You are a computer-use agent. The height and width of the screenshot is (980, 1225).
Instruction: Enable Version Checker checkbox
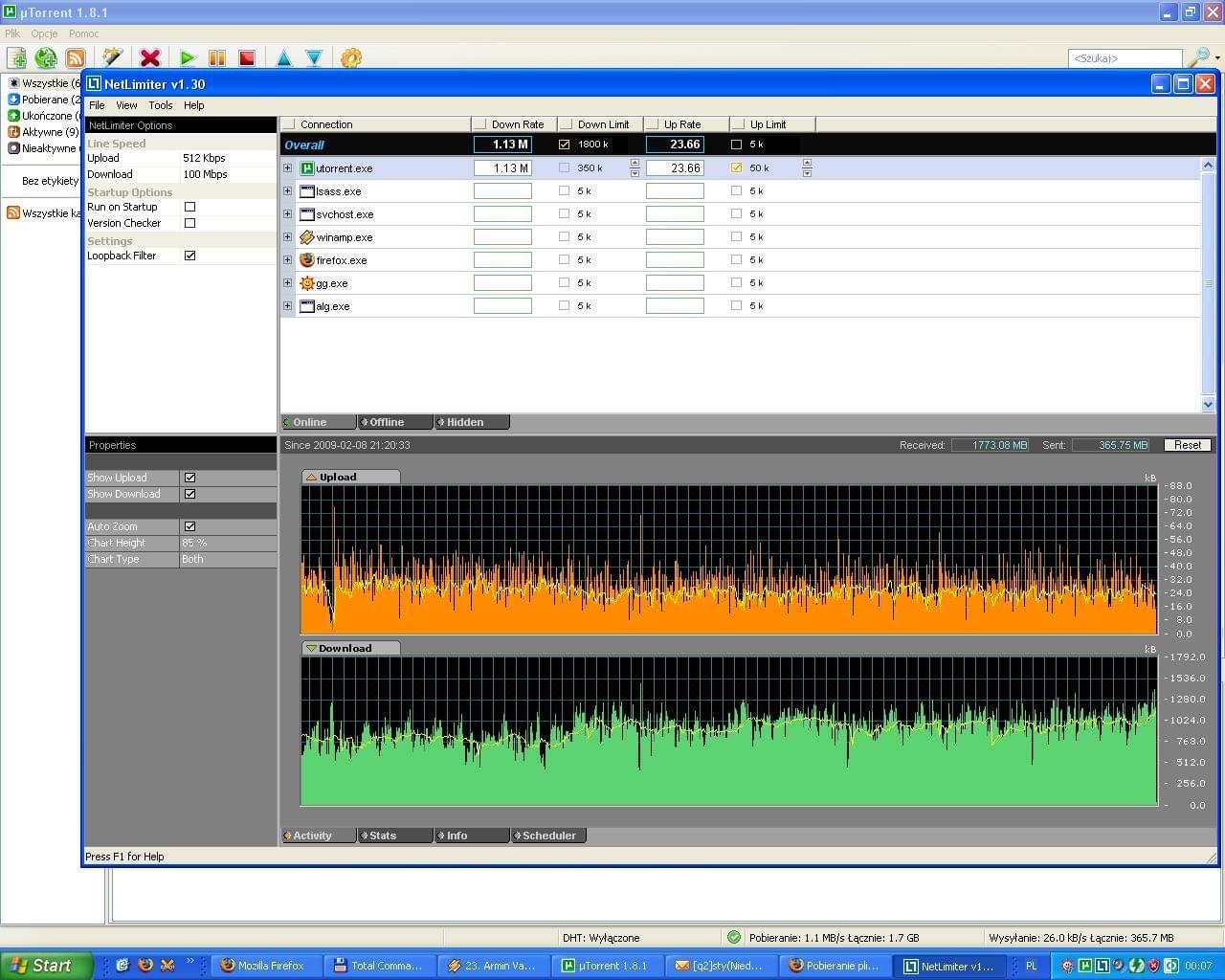(x=189, y=223)
